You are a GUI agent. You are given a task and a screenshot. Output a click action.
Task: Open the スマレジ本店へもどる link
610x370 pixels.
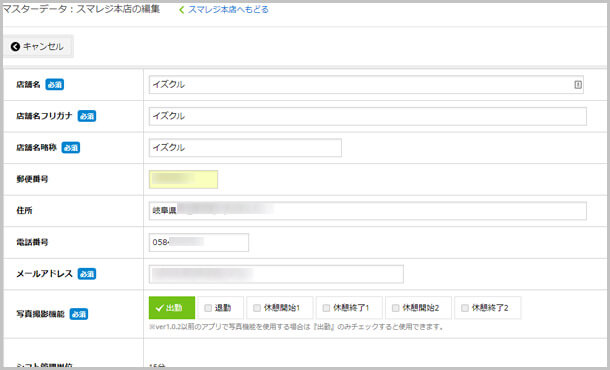coord(228,10)
